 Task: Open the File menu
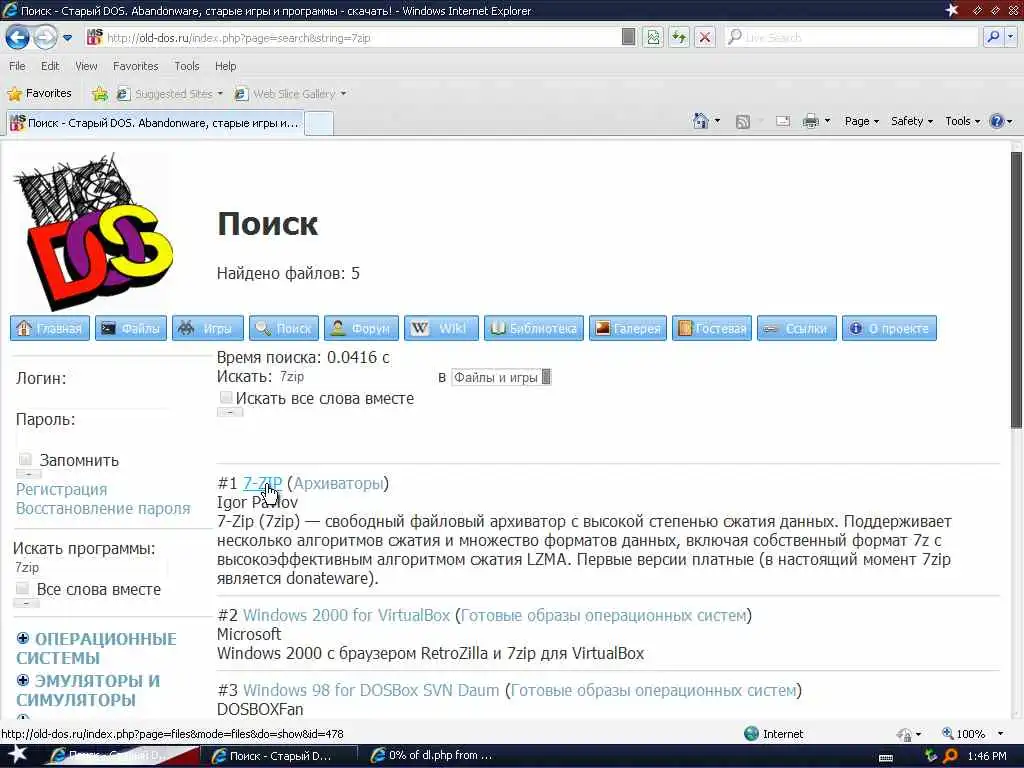click(17, 66)
